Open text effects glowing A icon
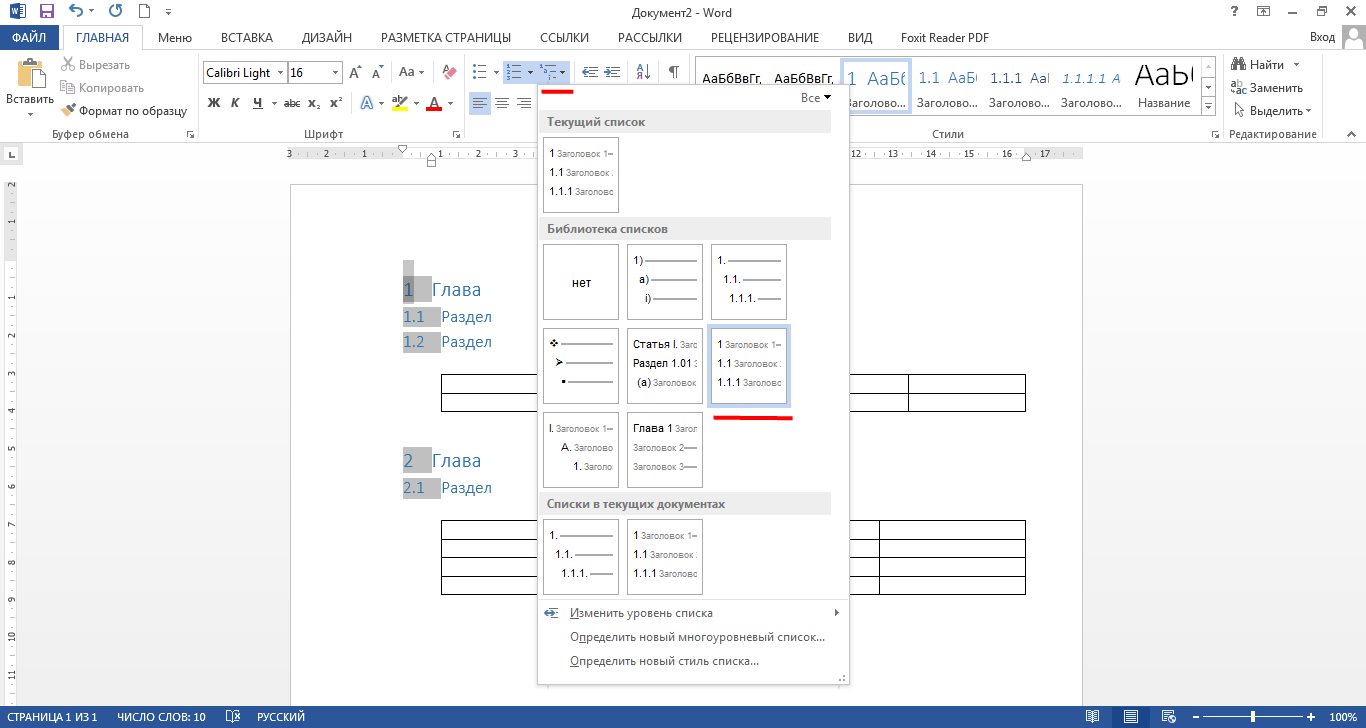This screenshot has height=728, width=1366. [367, 103]
